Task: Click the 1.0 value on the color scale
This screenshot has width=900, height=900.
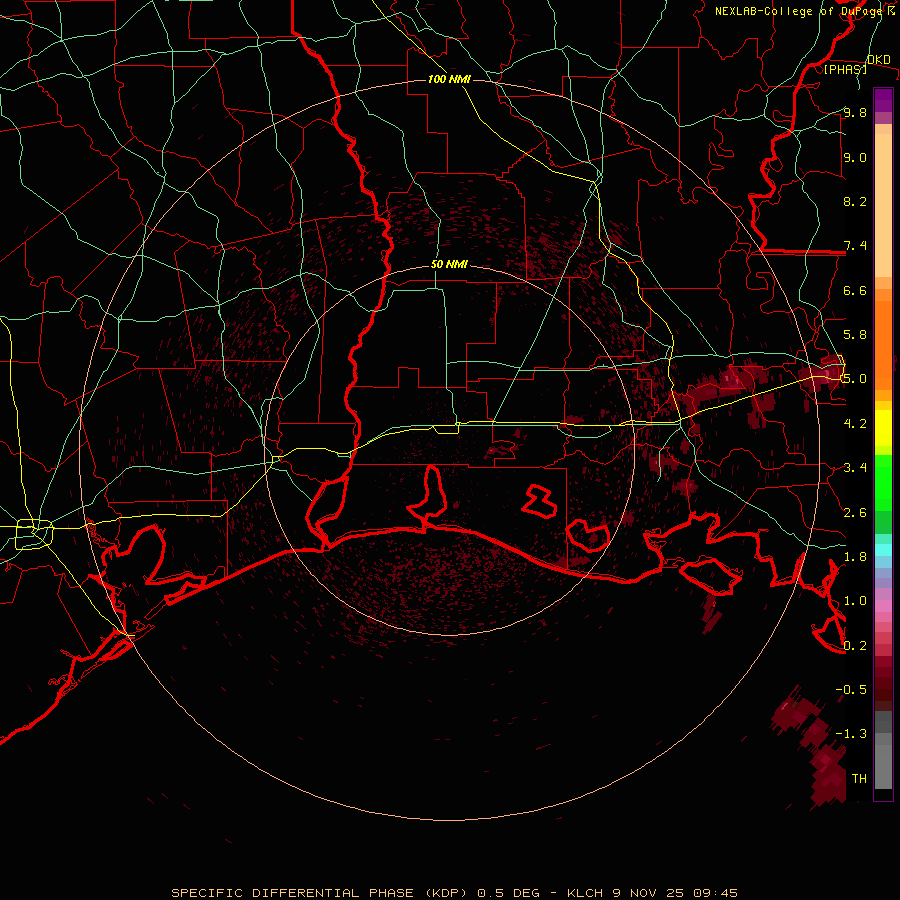Action: point(855,601)
